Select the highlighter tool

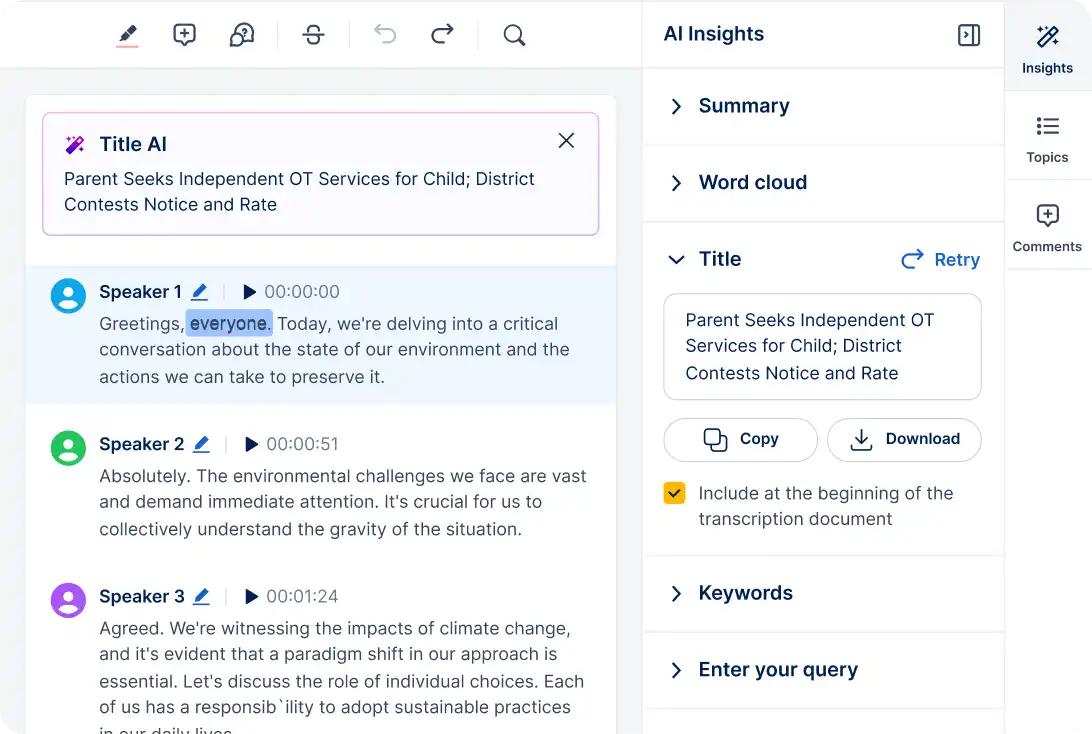pos(127,34)
